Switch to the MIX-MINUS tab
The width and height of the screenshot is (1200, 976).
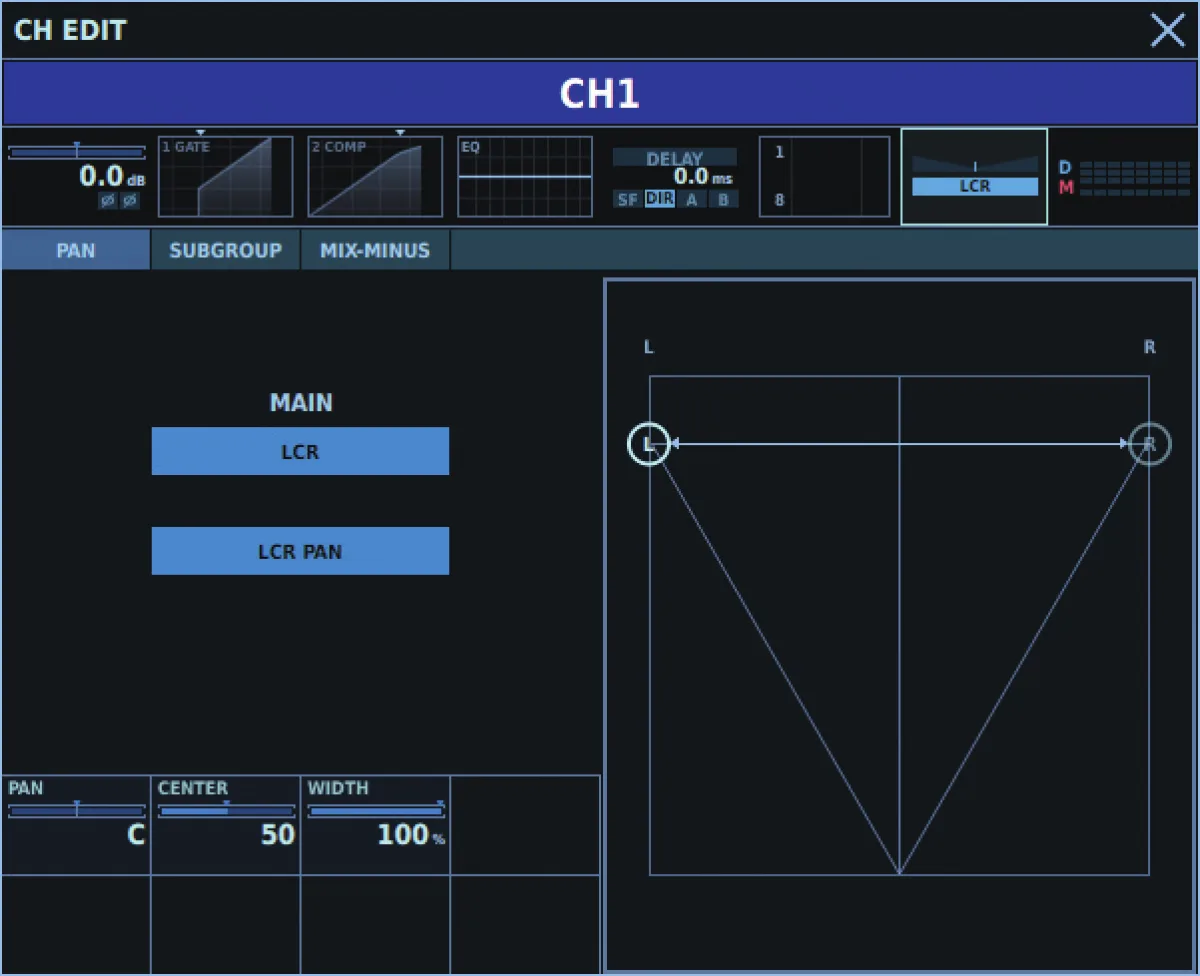point(375,250)
